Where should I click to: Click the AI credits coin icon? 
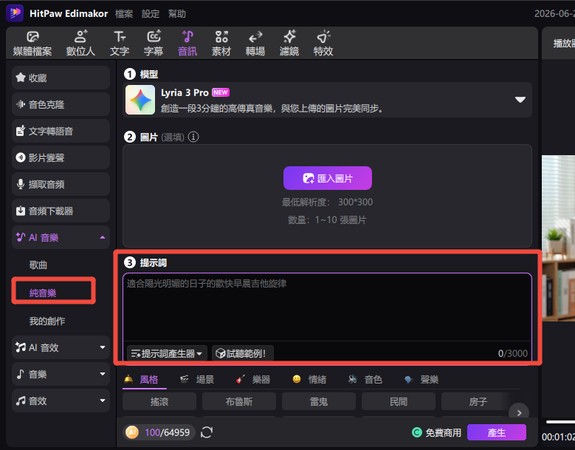[132, 432]
